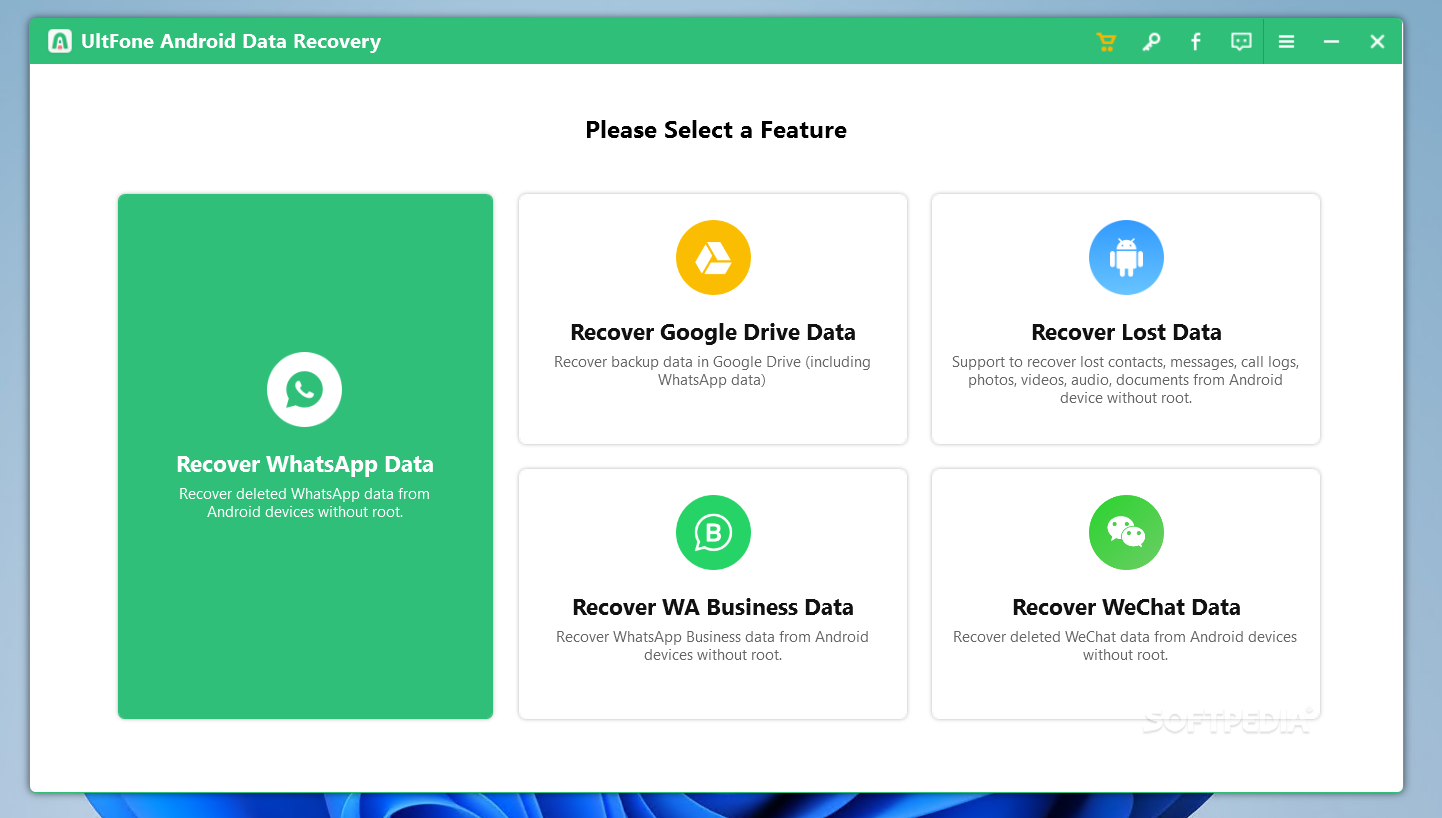Close the UltFone window

pos(1377,41)
